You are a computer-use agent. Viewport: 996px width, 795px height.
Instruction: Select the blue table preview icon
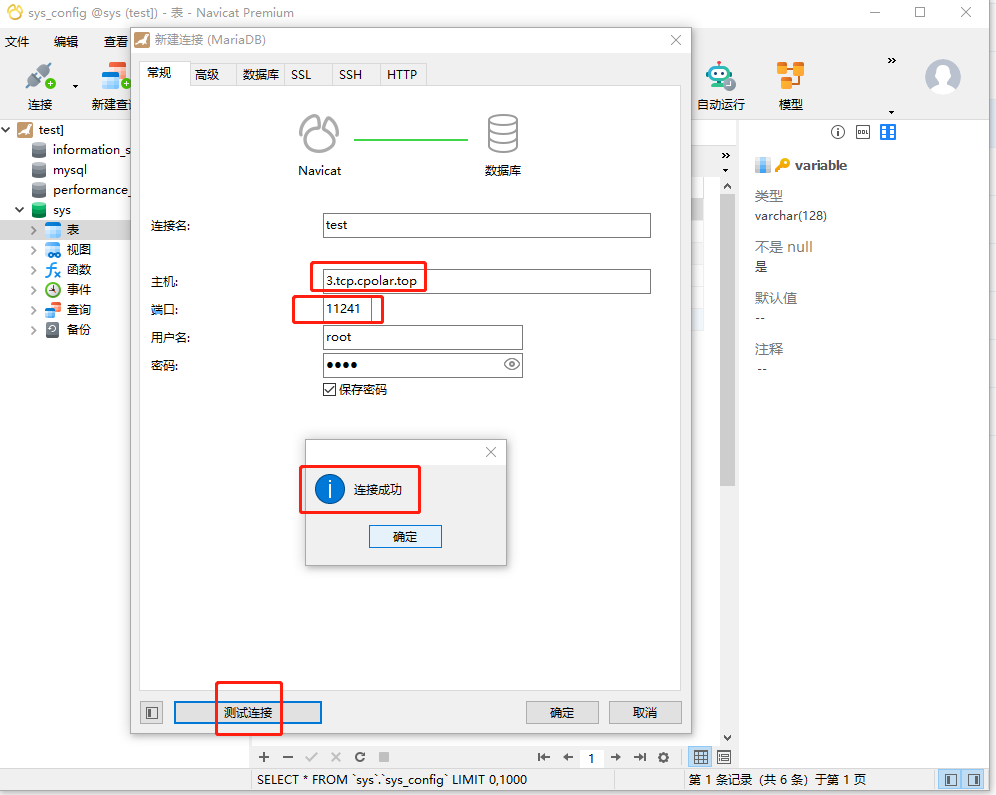point(888,132)
